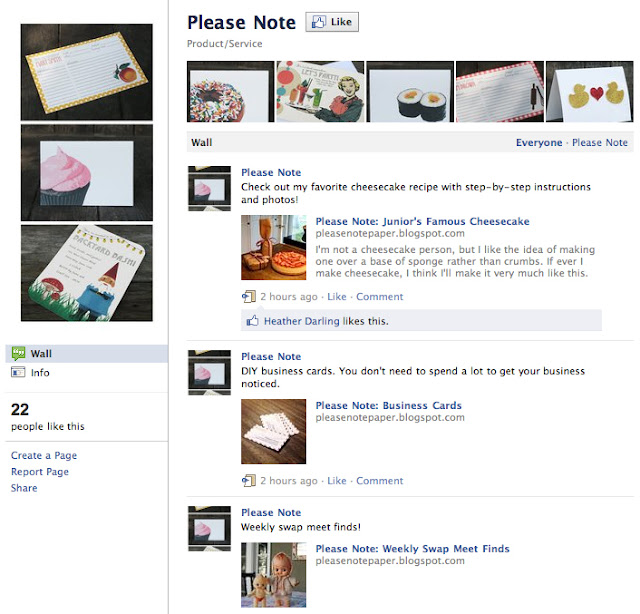Like the cheesecake recipe post
This screenshot has height=614, width=640.
(x=337, y=296)
